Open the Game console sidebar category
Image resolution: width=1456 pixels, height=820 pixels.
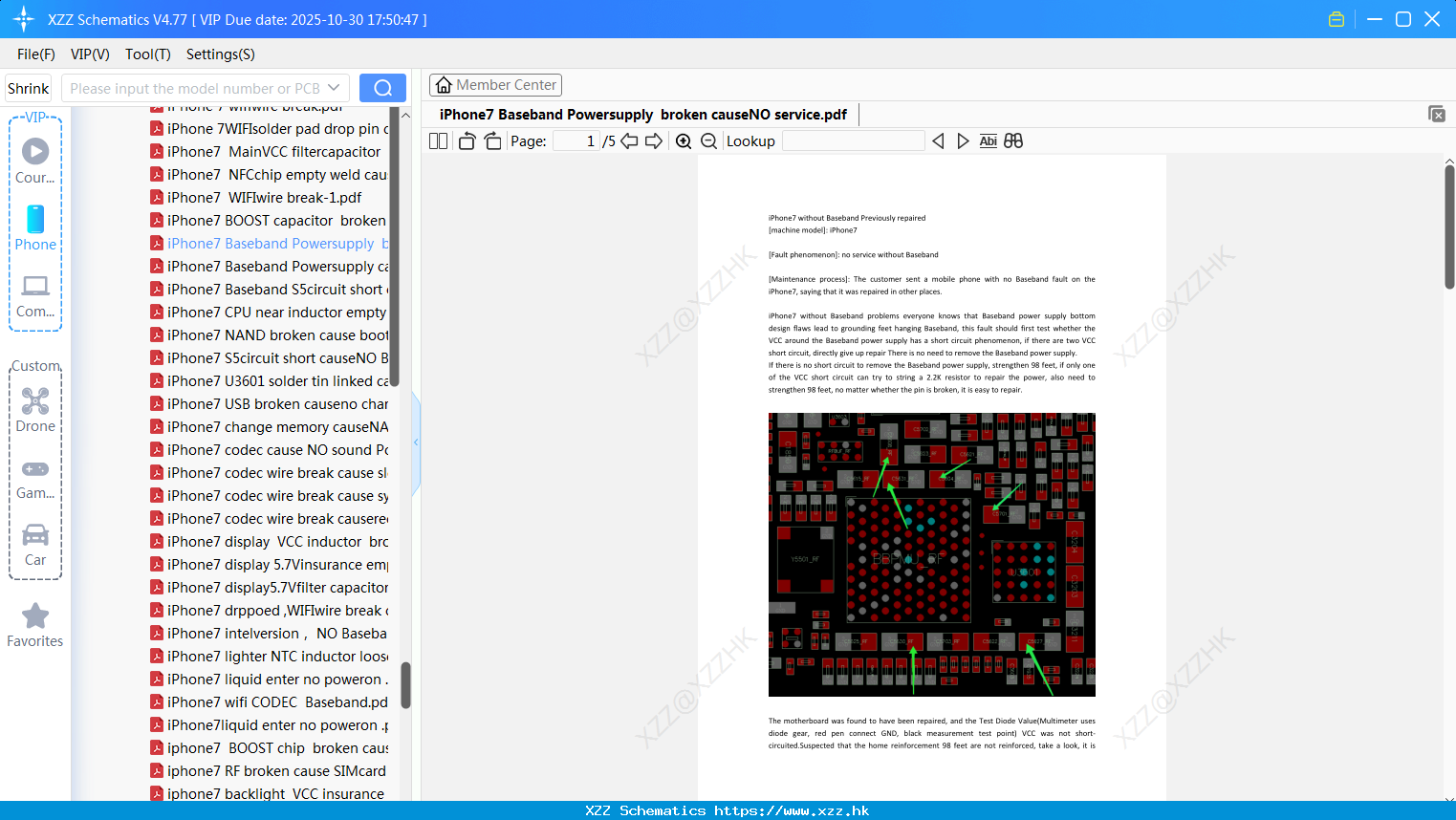point(35,479)
